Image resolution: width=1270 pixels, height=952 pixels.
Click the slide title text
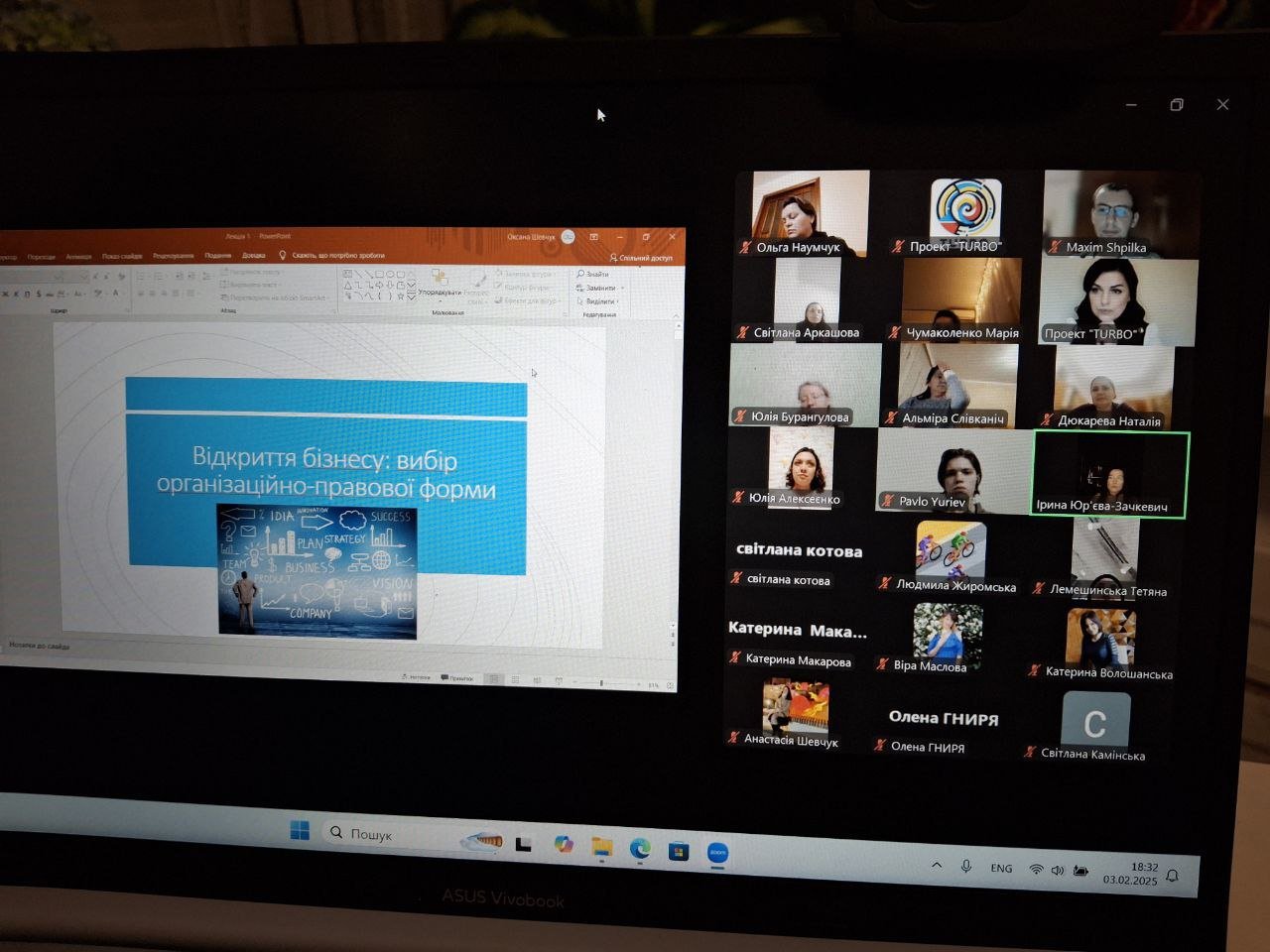click(x=325, y=473)
